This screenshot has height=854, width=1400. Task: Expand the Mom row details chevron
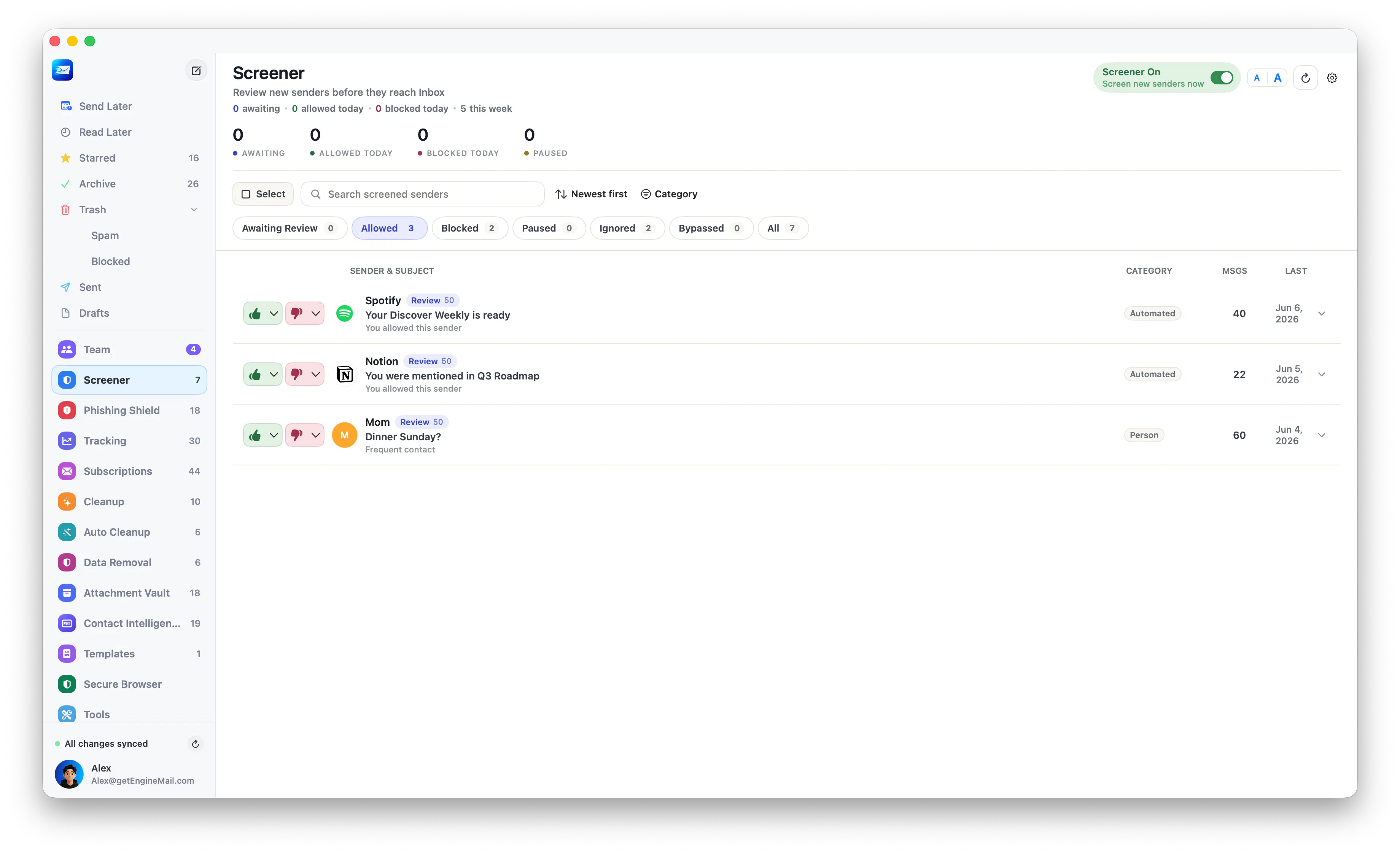[x=1322, y=435]
